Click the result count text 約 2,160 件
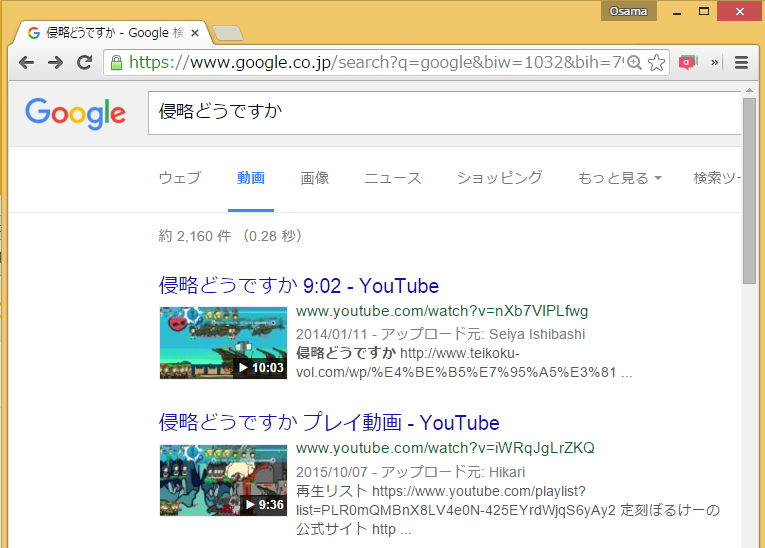This screenshot has height=548, width=765. pos(195,236)
